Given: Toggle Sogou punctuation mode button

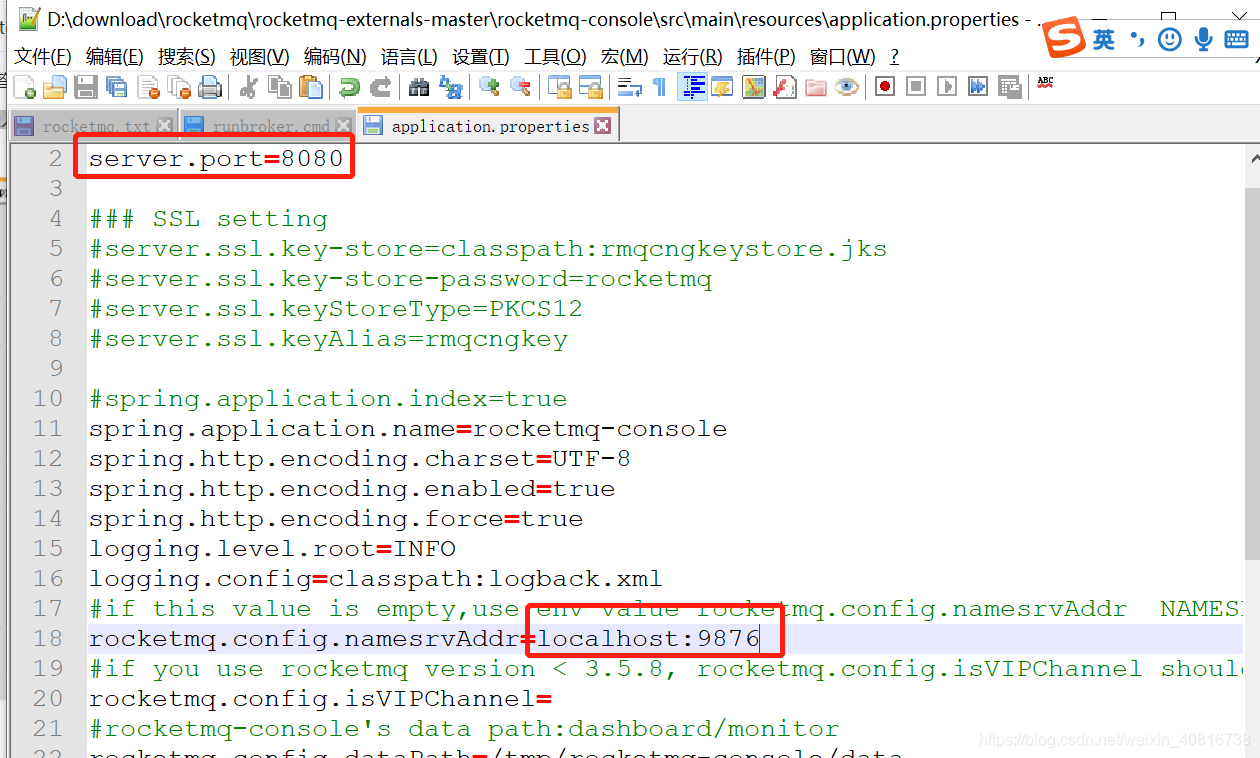Looking at the screenshot, I should (1136, 39).
